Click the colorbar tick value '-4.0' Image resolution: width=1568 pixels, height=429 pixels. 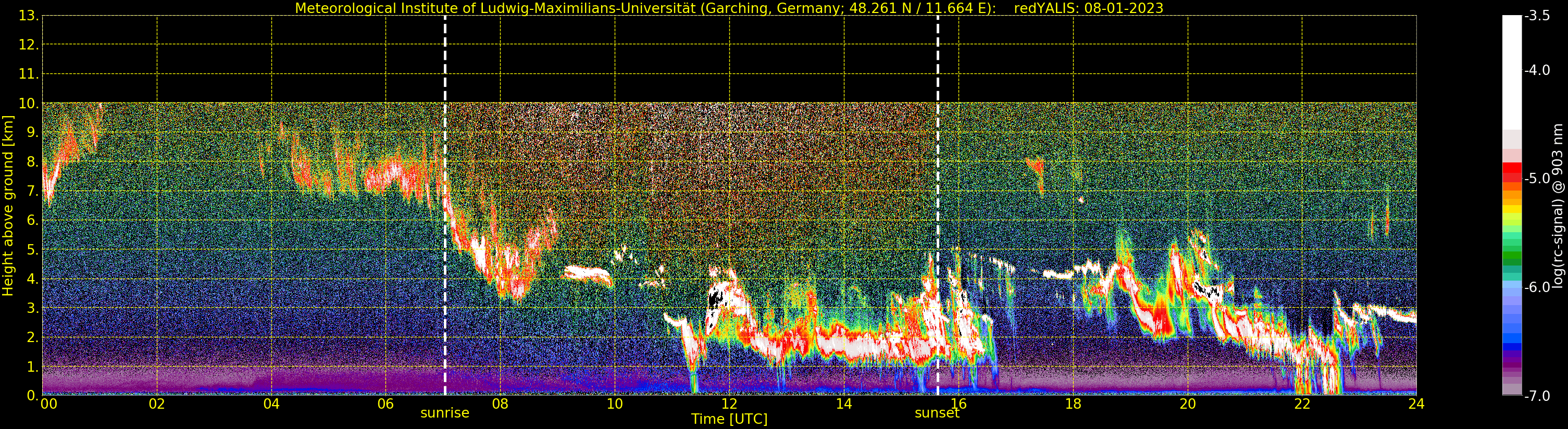pos(1537,70)
